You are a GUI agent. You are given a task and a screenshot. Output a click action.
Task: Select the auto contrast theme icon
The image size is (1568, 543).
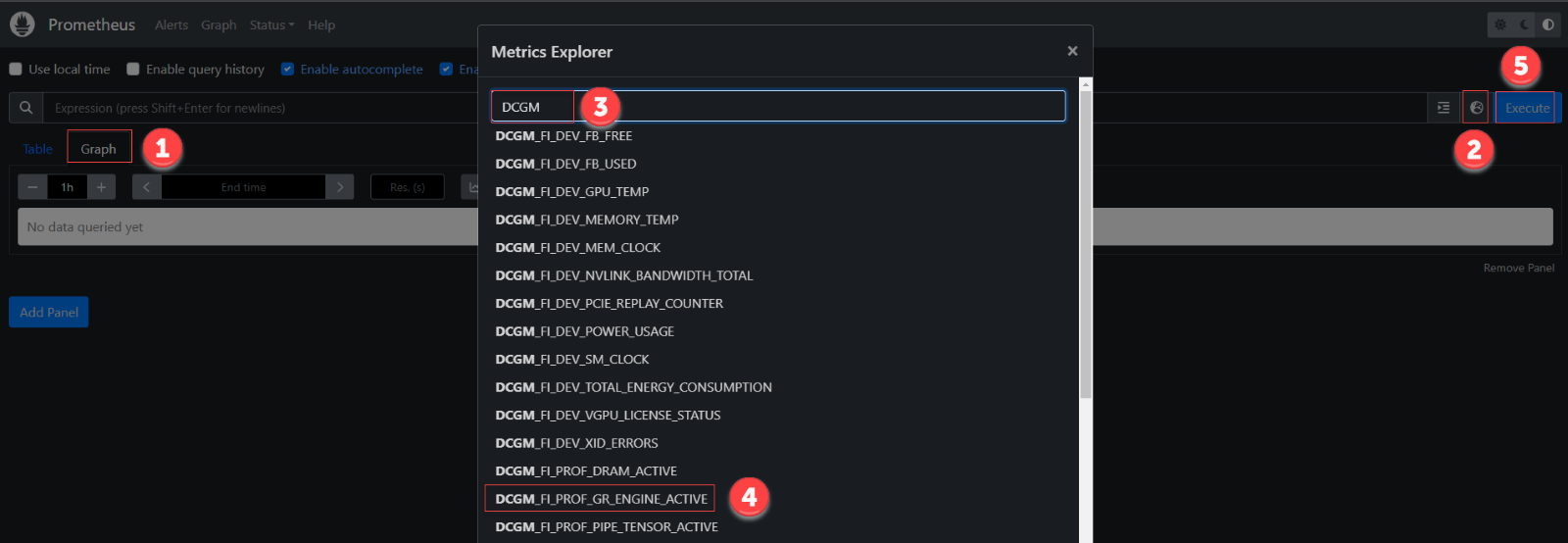(x=1548, y=25)
